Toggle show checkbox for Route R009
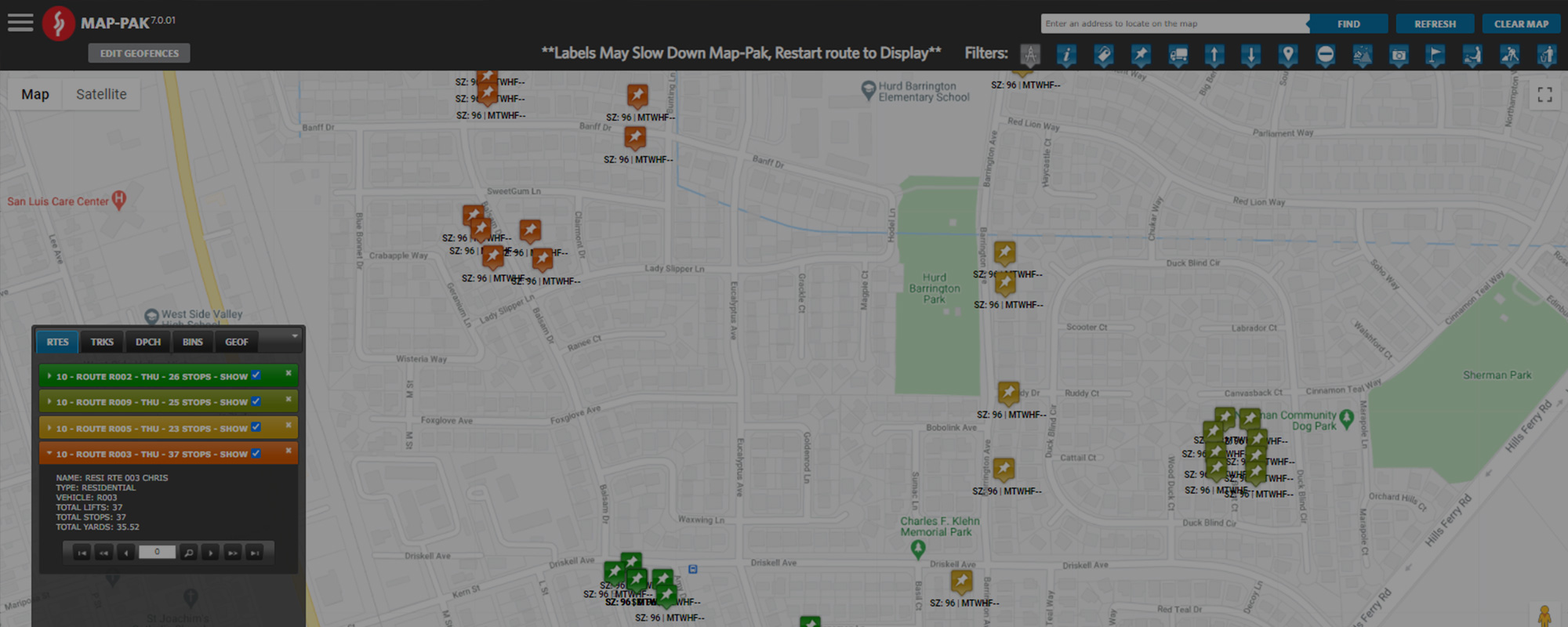This screenshot has height=627, width=1568. [x=256, y=401]
